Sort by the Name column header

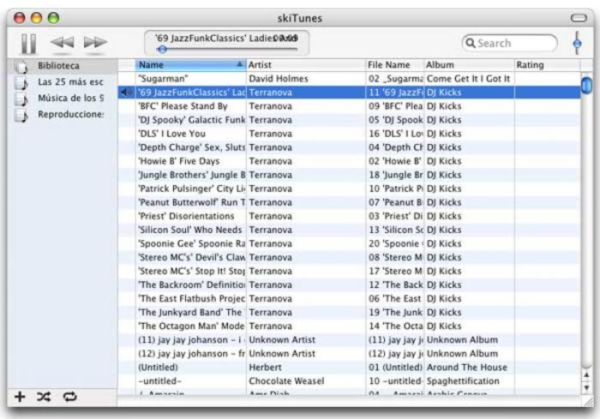[191, 65]
